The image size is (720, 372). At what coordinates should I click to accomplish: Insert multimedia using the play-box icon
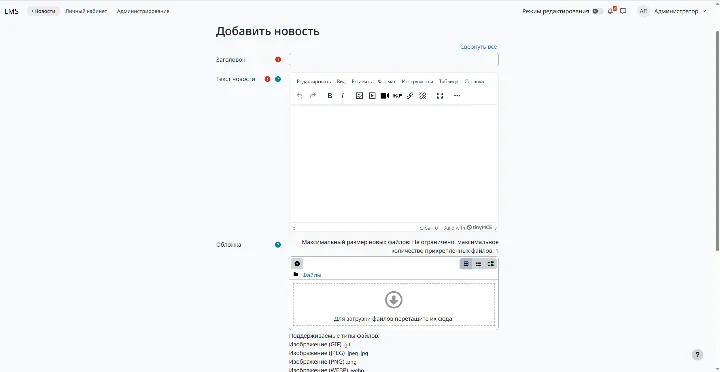pyautogui.click(x=372, y=96)
